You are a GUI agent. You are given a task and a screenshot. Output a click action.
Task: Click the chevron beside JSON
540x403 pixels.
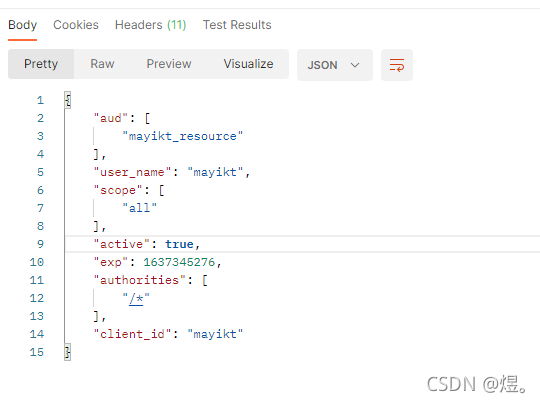click(355, 65)
